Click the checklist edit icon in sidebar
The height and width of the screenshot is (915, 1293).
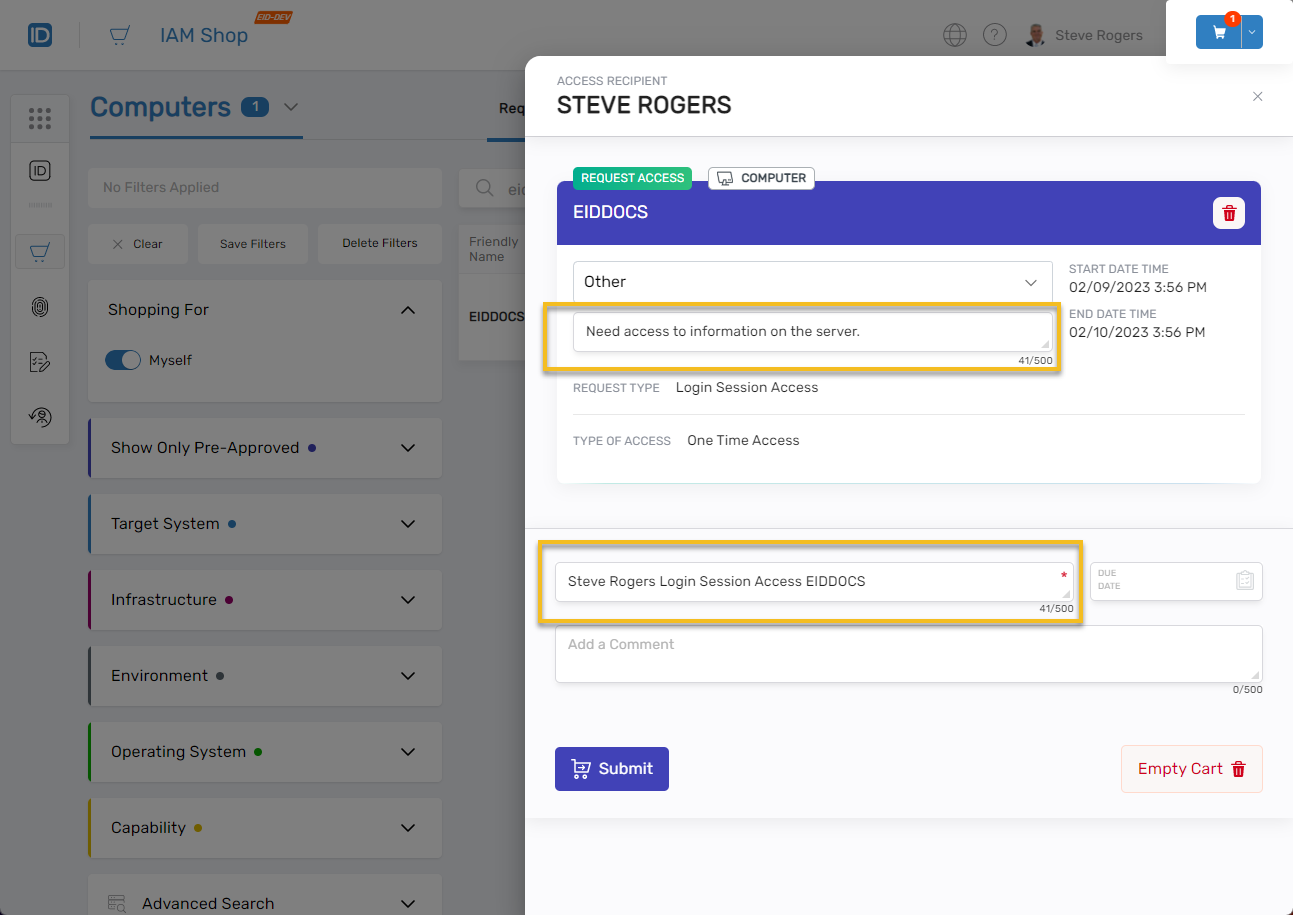point(40,362)
